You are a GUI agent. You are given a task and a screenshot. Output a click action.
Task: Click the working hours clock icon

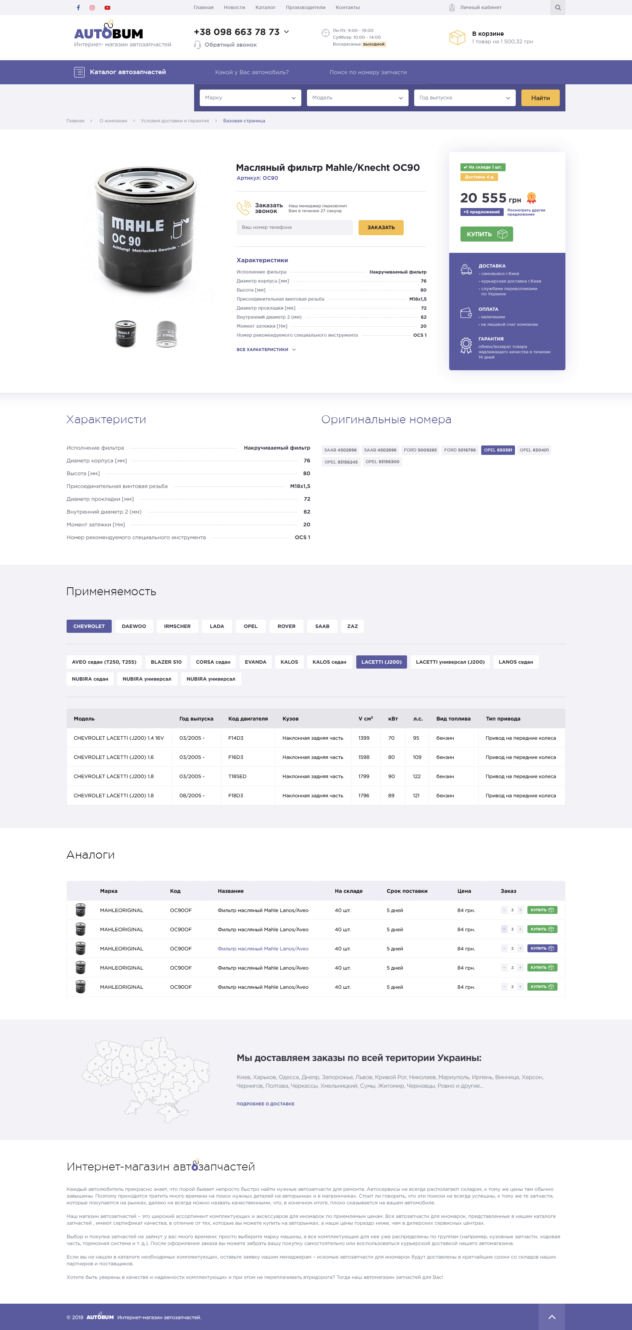point(325,33)
